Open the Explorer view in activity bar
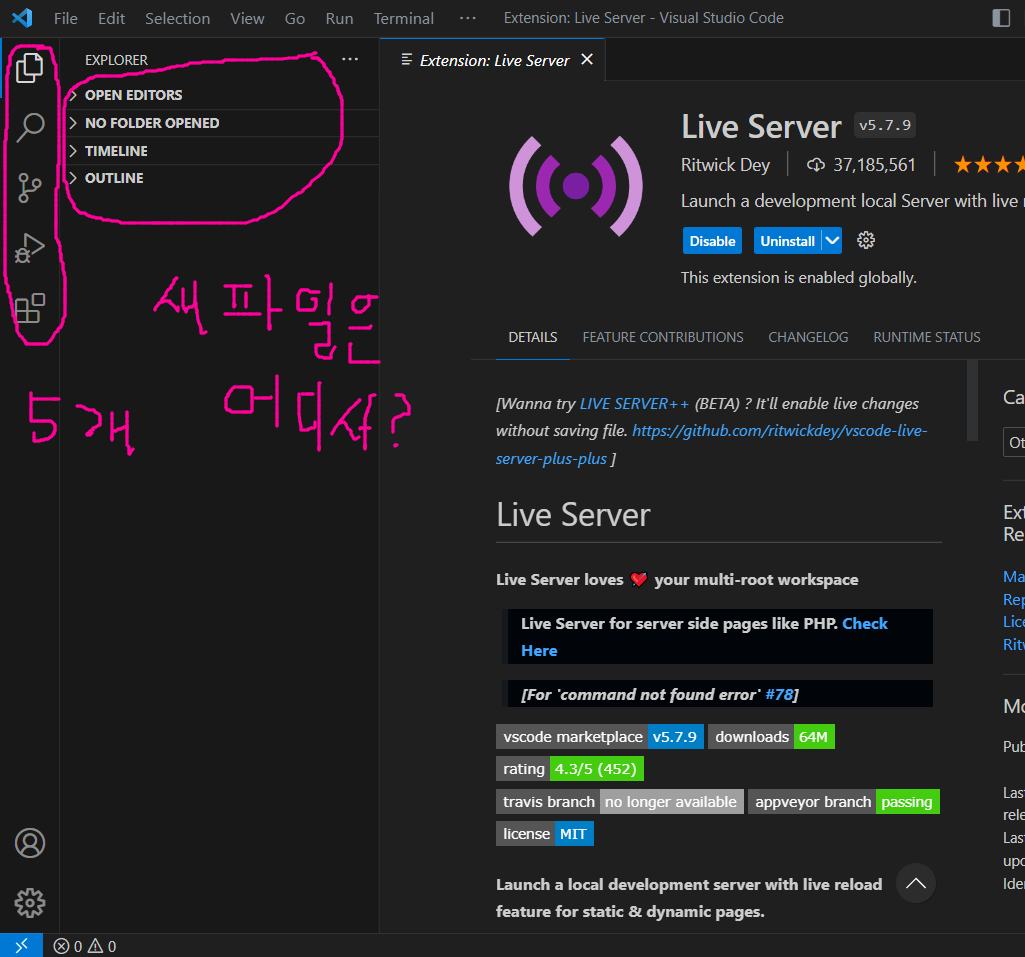Screen dimensions: 1025x957 click(29, 67)
